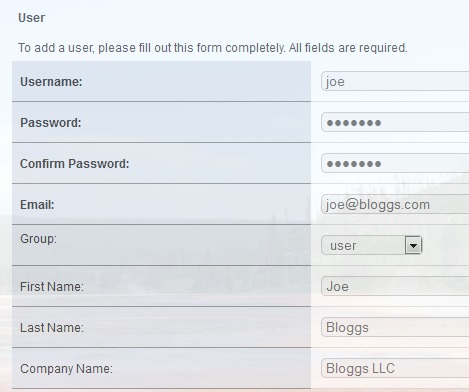Select the Company Name field Bloggs LLC
Viewport: 469px width, 392px height.
click(395, 368)
